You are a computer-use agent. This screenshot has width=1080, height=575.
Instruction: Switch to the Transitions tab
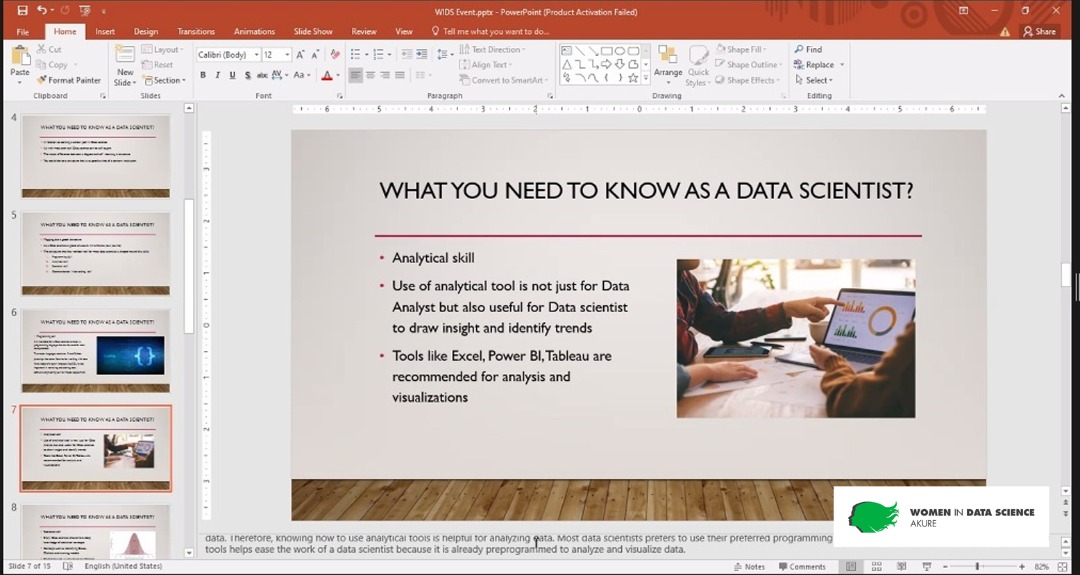pyautogui.click(x=196, y=32)
